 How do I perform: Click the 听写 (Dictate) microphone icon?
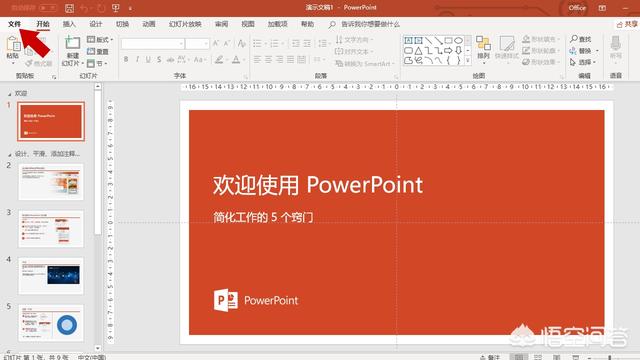pyautogui.click(x=616, y=43)
